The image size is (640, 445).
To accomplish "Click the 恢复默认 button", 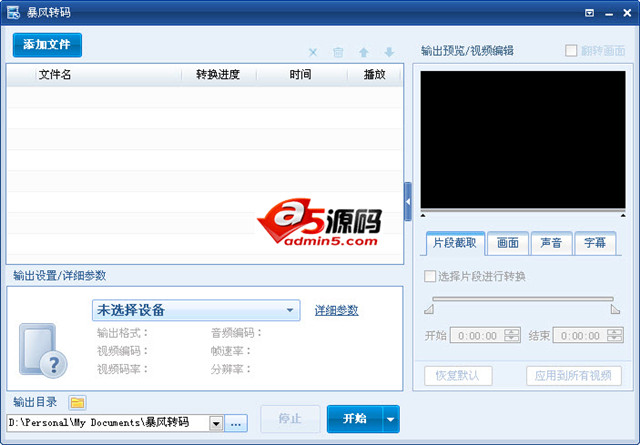I will point(458,376).
